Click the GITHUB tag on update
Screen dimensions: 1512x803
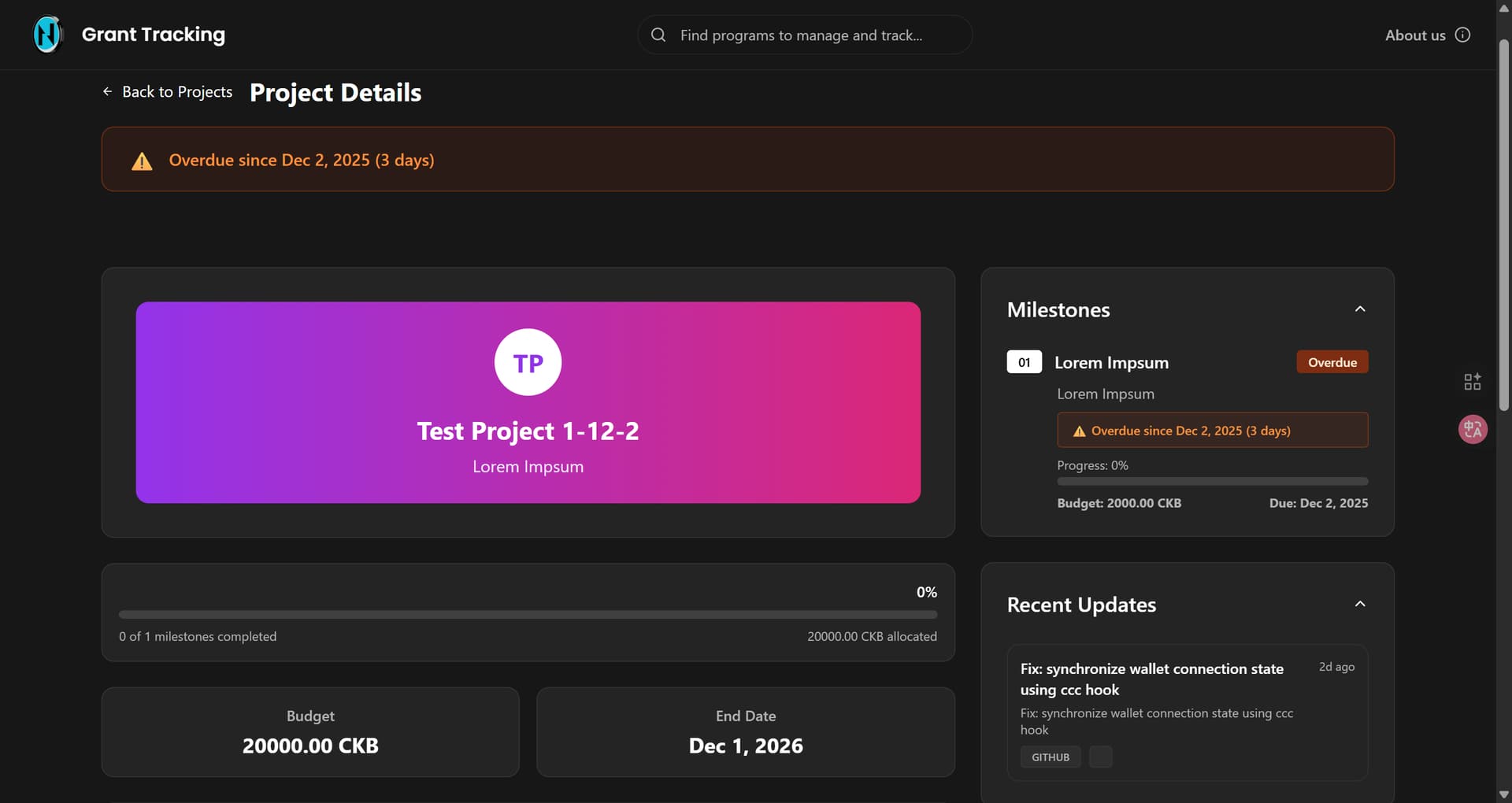pos(1051,757)
